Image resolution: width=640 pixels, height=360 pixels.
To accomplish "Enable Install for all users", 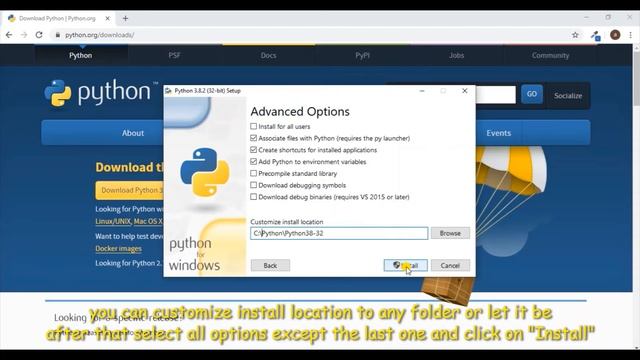I will (253, 127).
